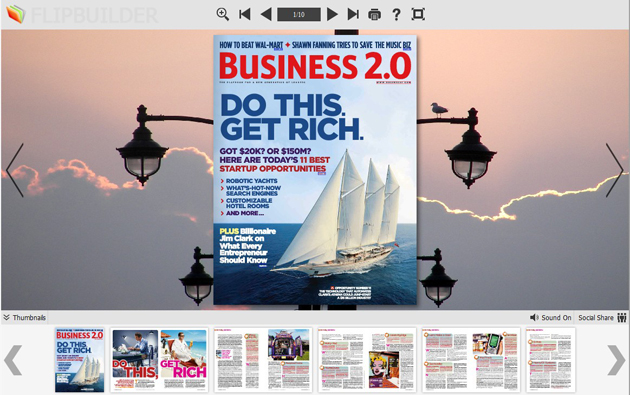630x395 pixels.
Task: Click the FlipBuilder logo icon
Action: click(x=16, y=14)
